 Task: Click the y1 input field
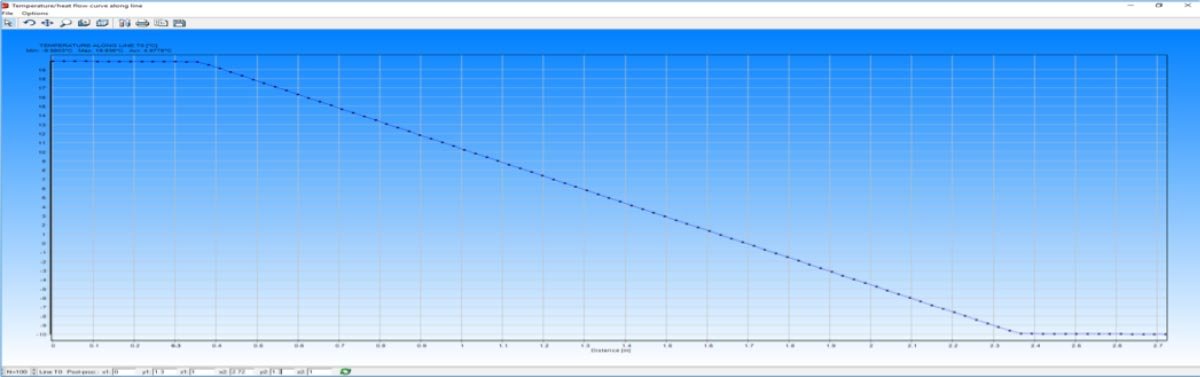164,371
